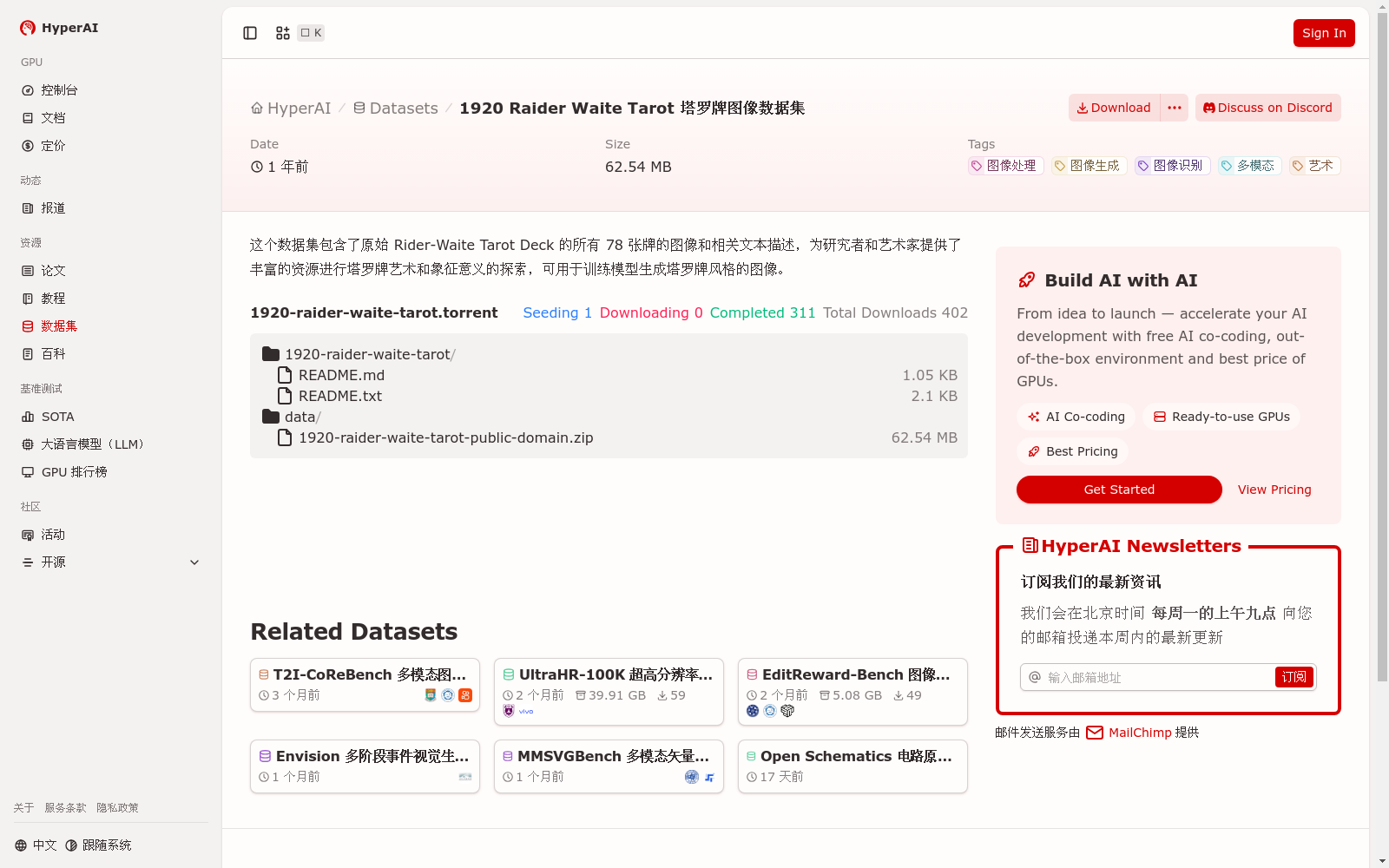The width and height of the screenshot is (1389, 868).
Task: Select the 艺术 tag
Action: pos(1315,166)
